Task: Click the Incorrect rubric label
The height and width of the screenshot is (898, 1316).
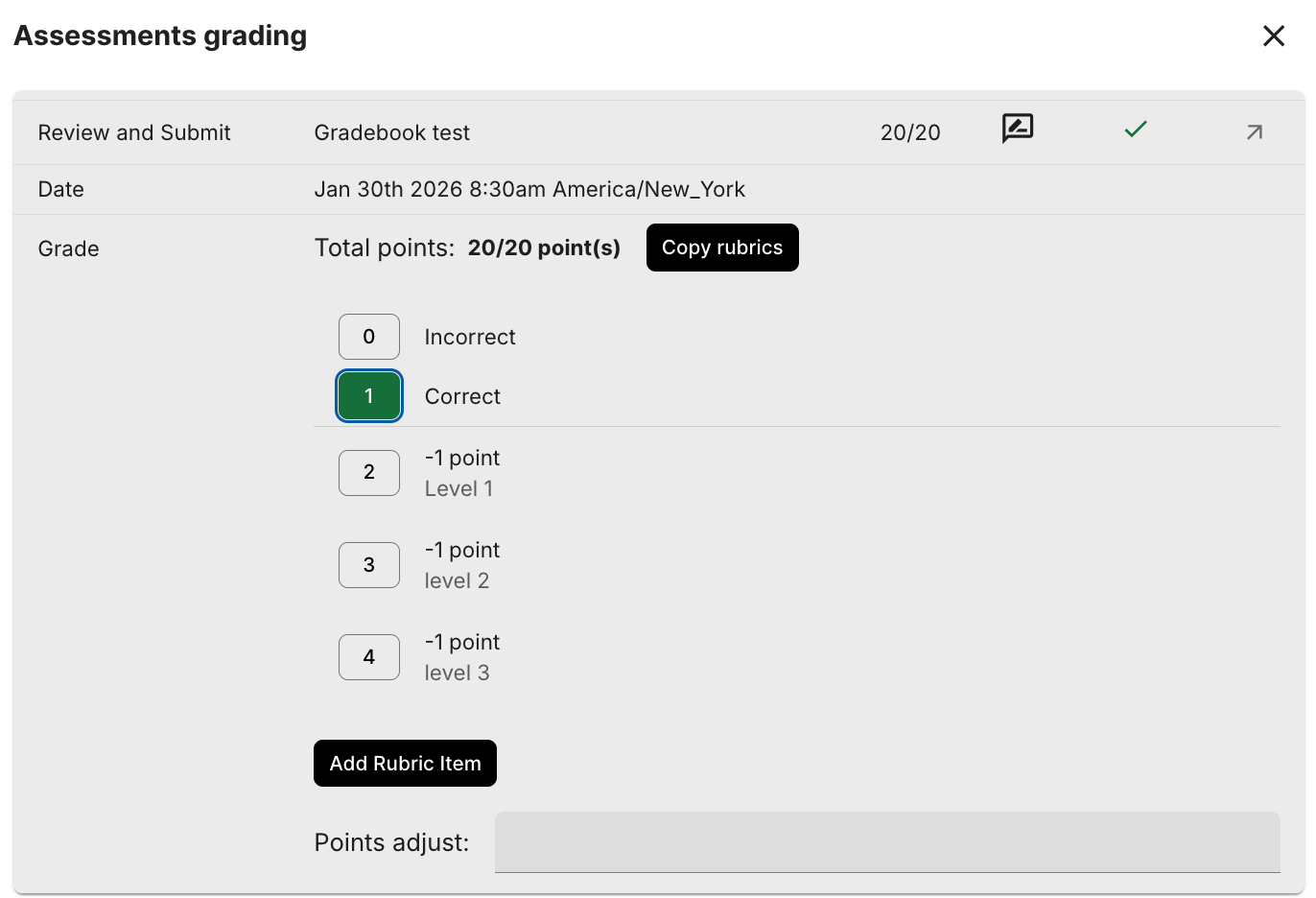Action: (x=470, y=338)
